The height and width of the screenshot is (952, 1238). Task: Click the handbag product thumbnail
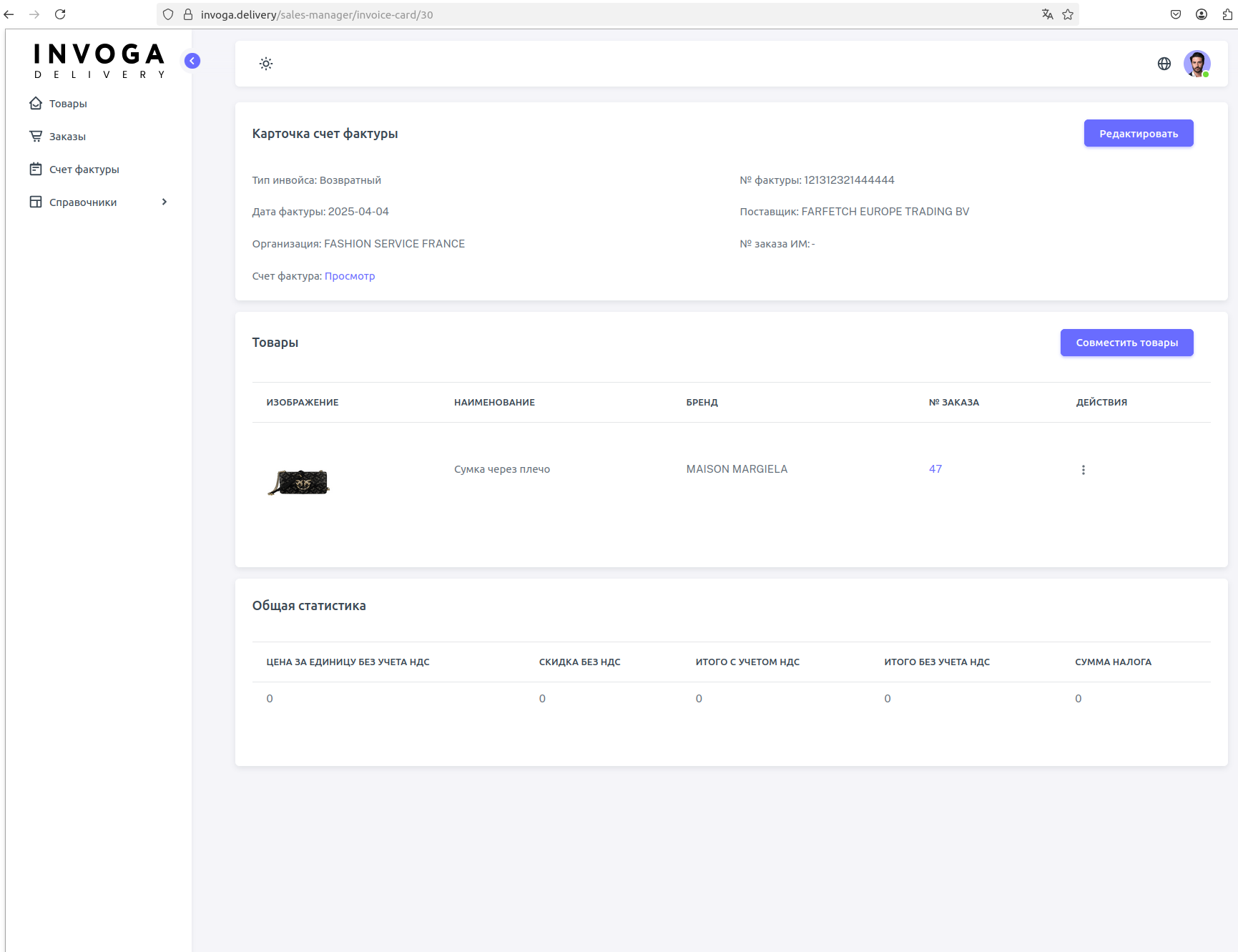click(299, 482)
